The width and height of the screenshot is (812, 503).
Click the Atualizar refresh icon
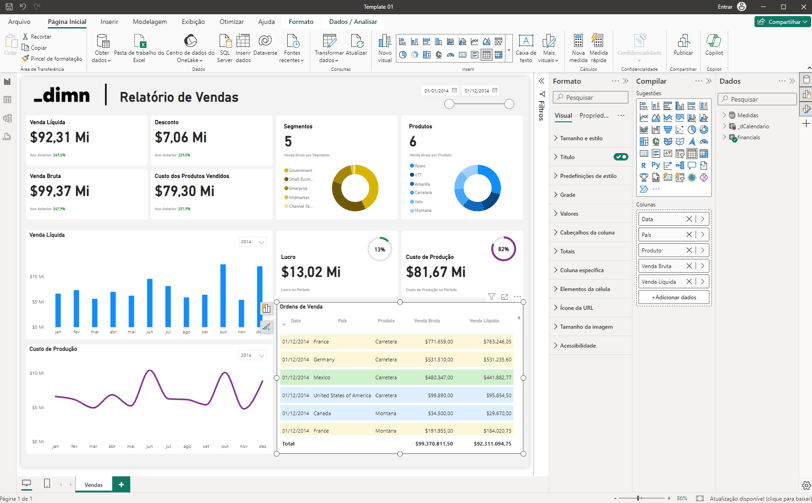356,43
